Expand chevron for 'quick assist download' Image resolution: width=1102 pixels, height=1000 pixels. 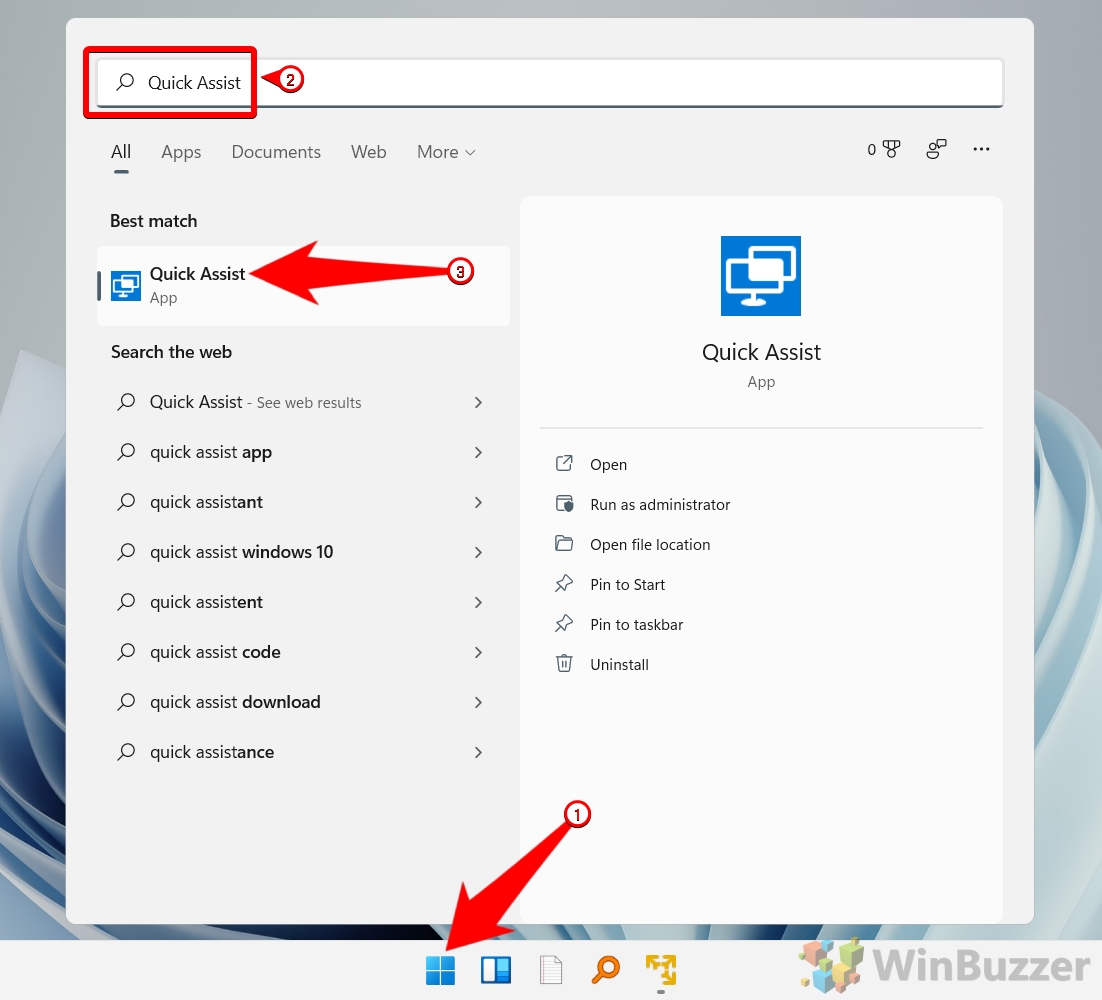(478, 702)
